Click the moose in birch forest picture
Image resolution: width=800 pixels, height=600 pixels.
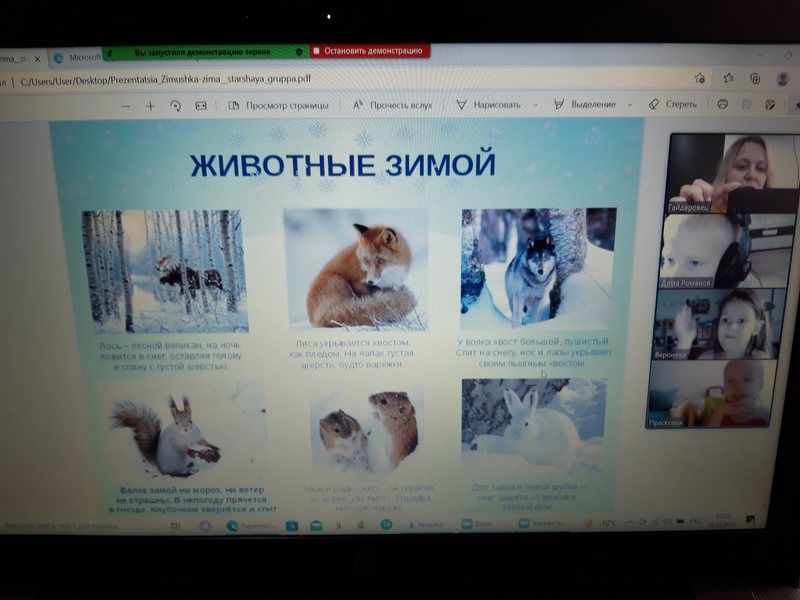[x=165, y=271]
